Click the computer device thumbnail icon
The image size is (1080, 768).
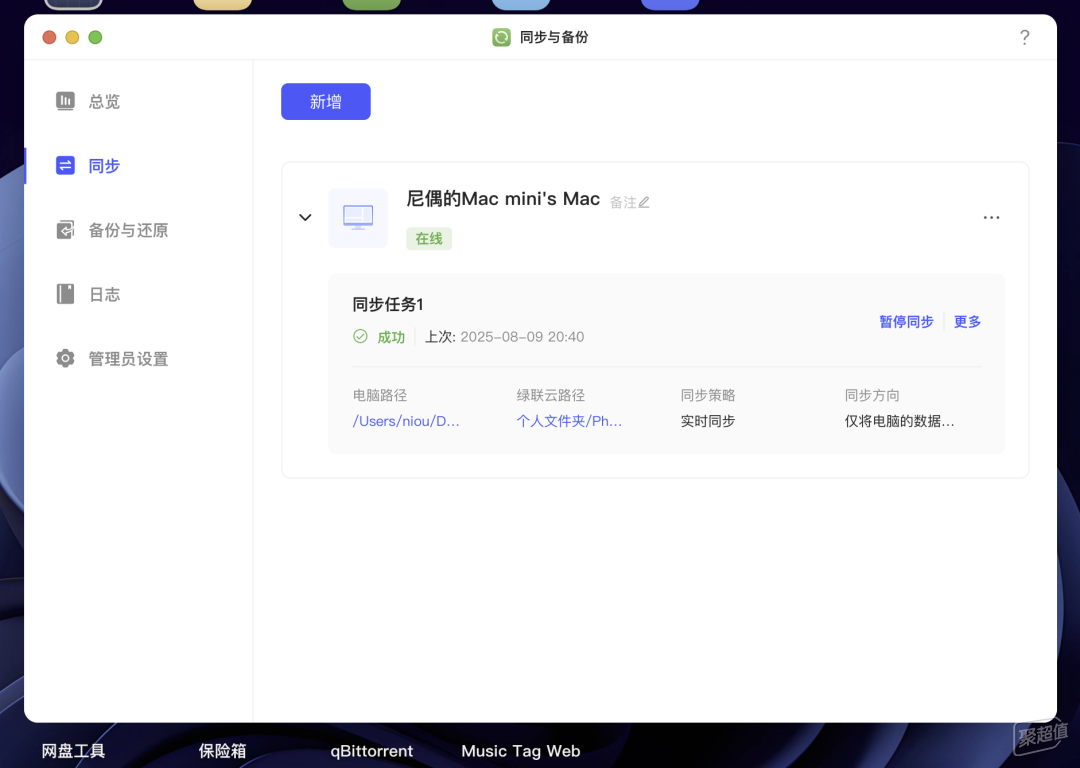tap(358, 218)
